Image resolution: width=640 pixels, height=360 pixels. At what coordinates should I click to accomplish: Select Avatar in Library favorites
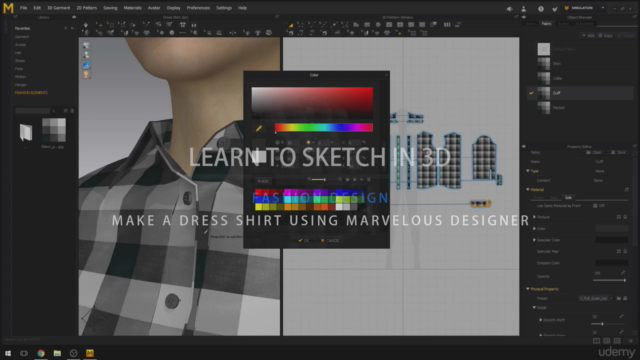[20, 45]
